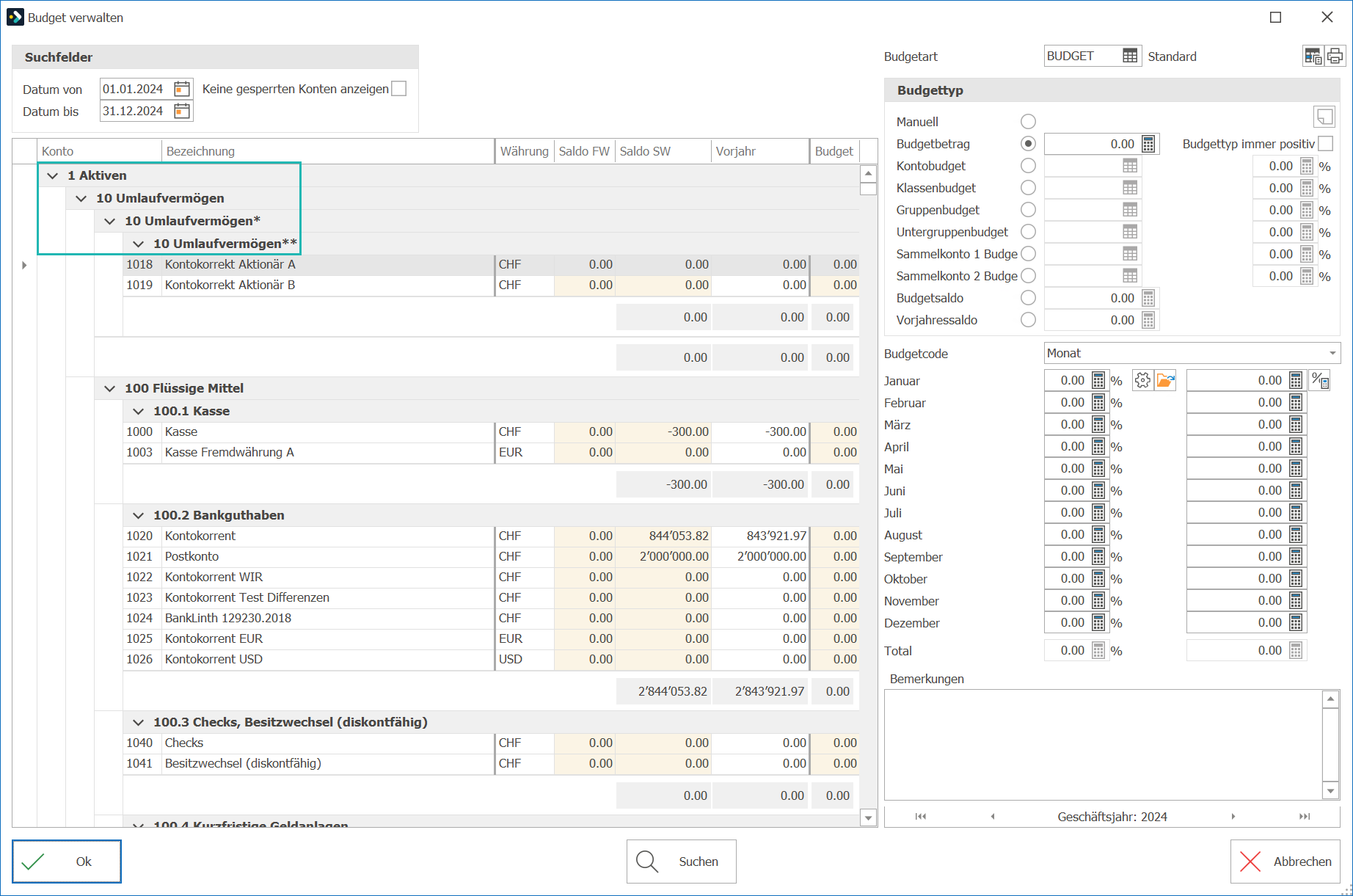The width and height of the screenshot is (1353, 896).
Task: Enable Keine gesperrten Konten anzeigen checkbox
Action: coord(399,89)
